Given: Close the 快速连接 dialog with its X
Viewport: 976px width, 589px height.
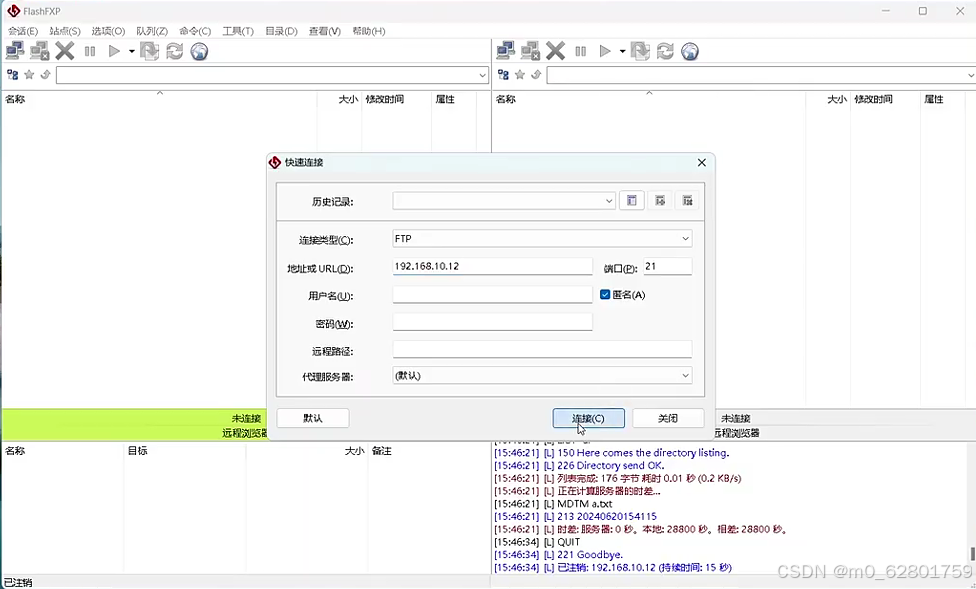Looking at the screenshot, I should pos(702,163).
